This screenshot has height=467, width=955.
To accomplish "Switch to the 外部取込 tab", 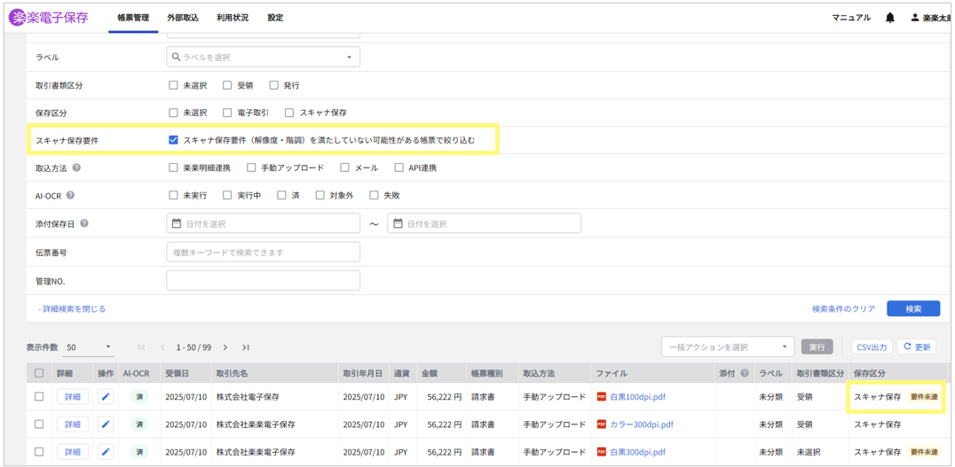I will (x=182, y=18).
